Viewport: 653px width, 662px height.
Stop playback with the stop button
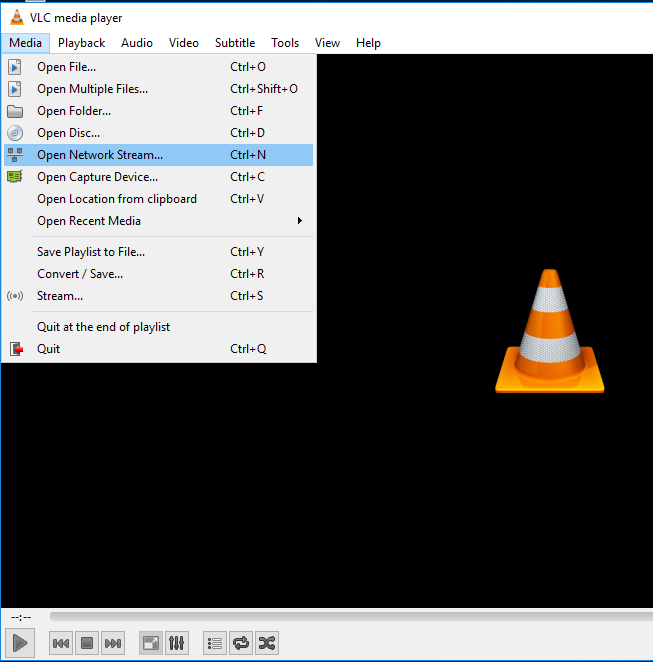[x=87, y=643]
